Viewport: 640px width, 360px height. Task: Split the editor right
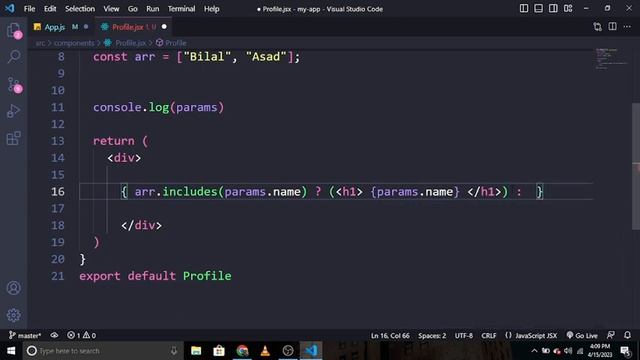click(613, 27)
